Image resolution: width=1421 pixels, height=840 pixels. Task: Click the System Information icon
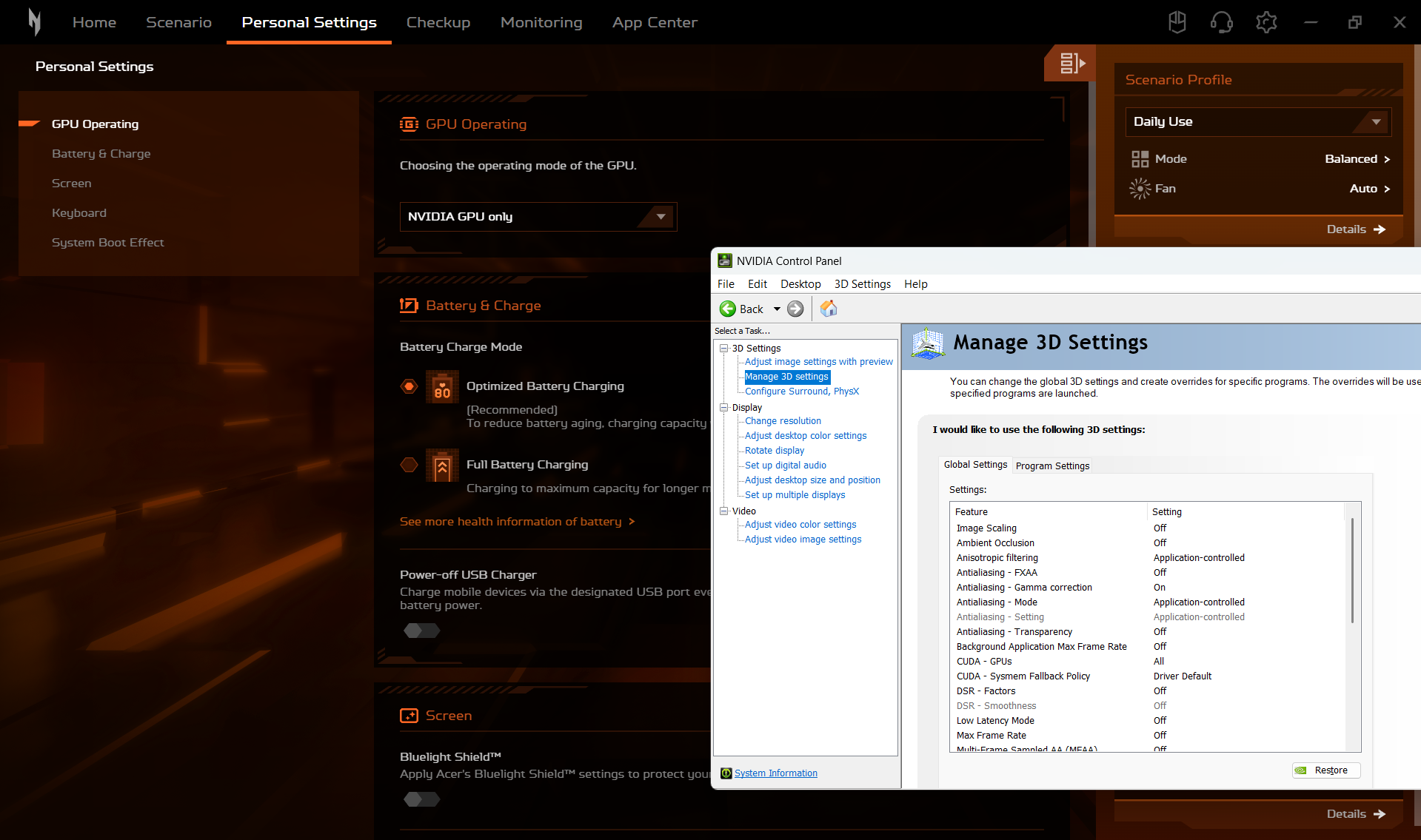tap(726, 773)
